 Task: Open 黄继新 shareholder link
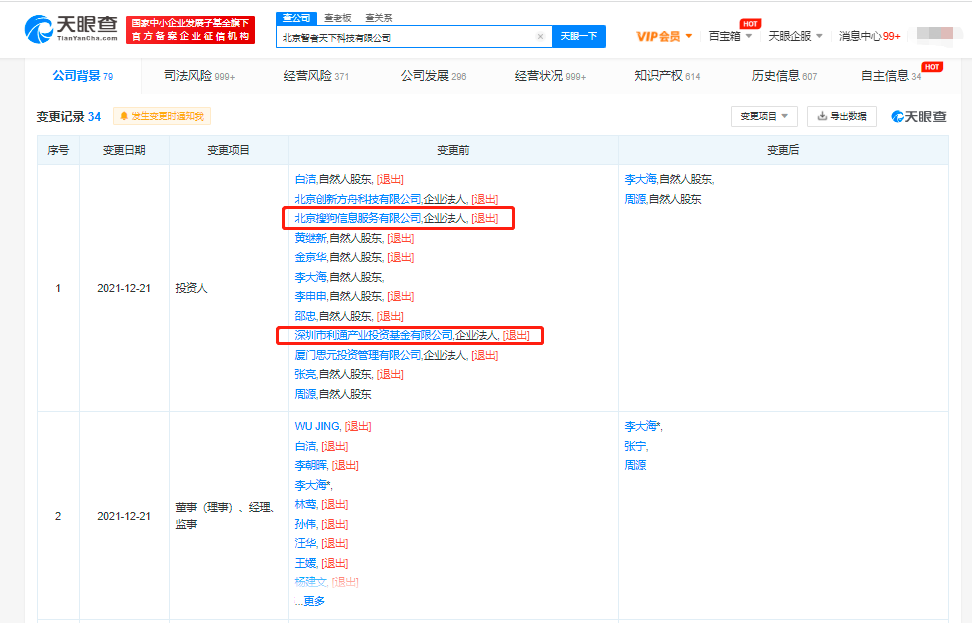pos(311,238)
